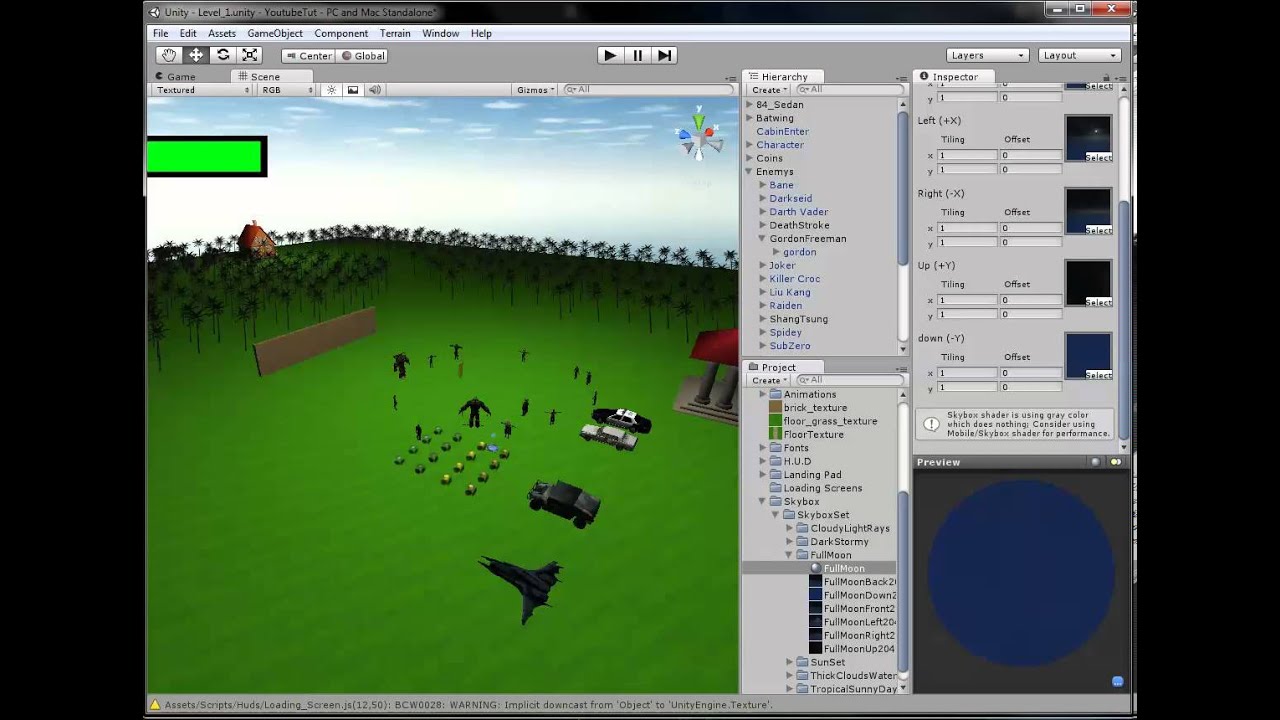Open the Layout dropdown
Screen dimensions: 1280x720
(1080, 56)
